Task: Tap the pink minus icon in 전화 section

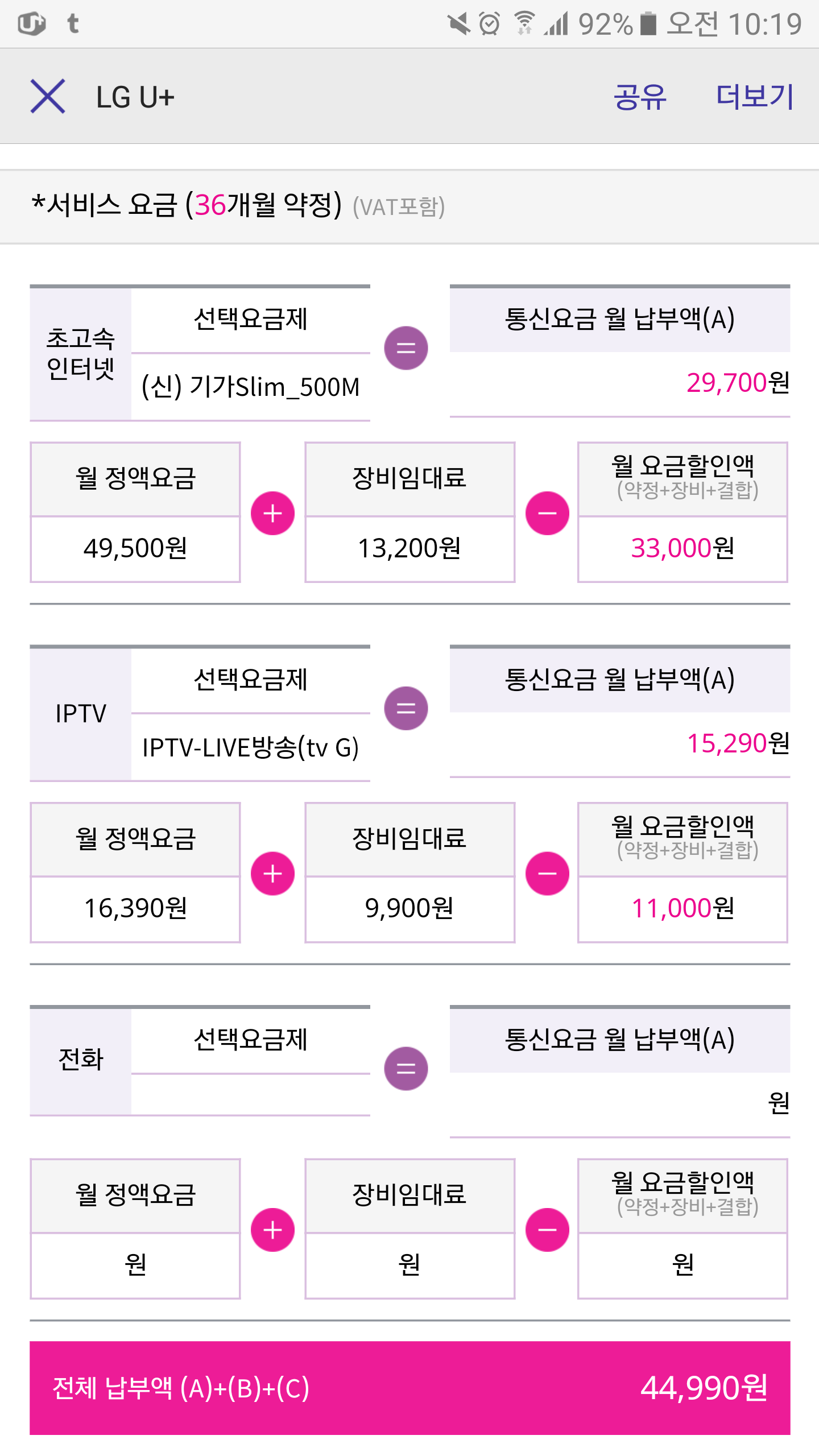Action: (x=547, y=1230)
